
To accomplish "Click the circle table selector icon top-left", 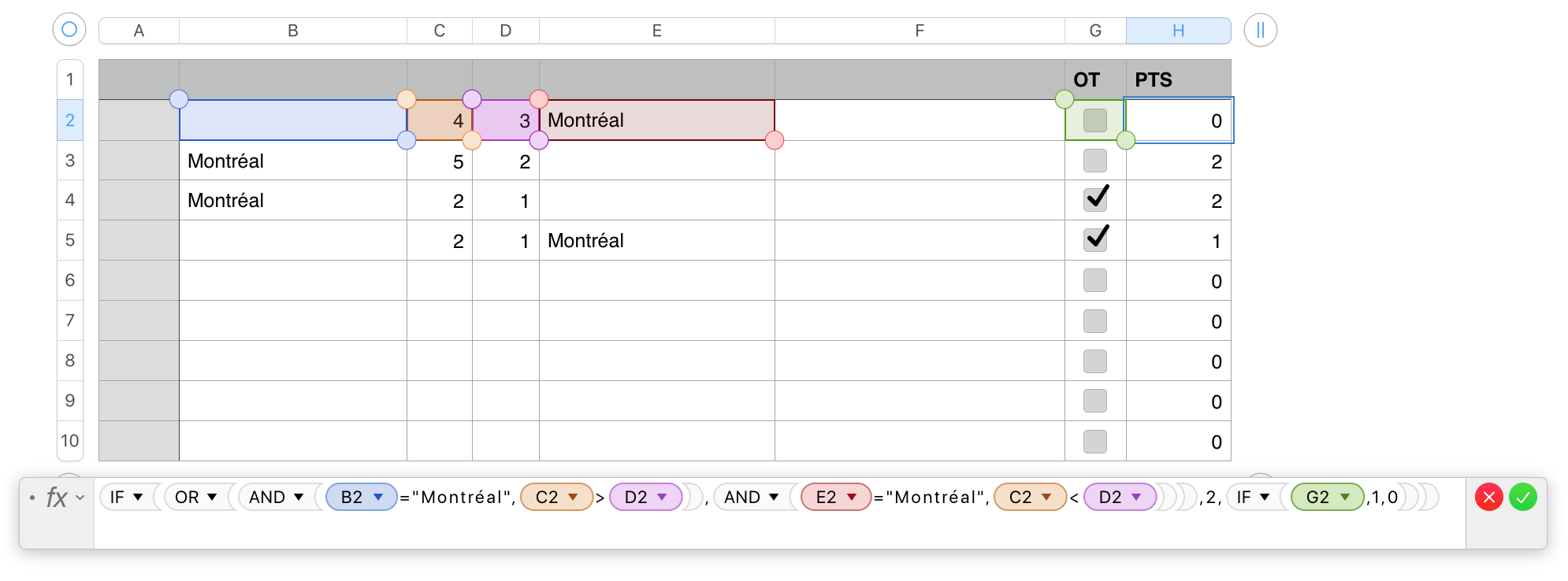I will point(69,29).
